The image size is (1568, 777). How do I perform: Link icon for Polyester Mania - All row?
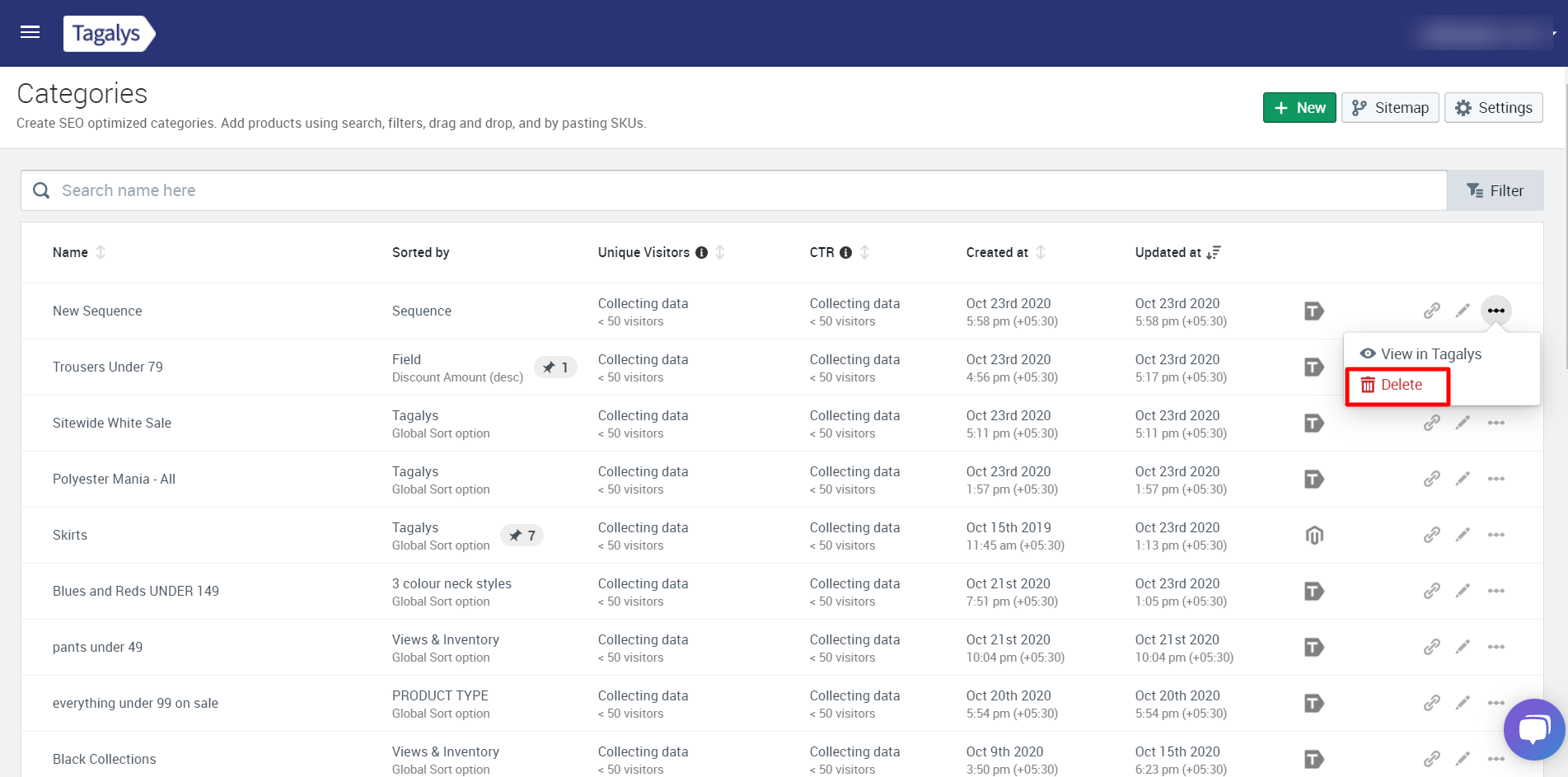click(1432, 479)
